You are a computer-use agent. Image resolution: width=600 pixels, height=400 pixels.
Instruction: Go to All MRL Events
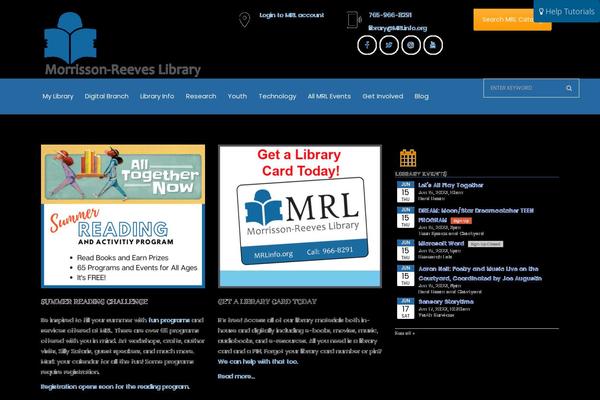click(329, 96)
